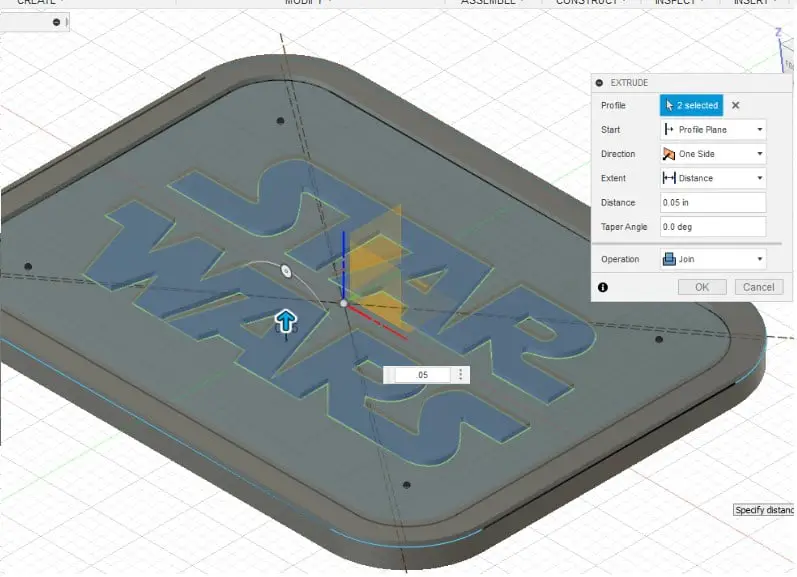Click the Distance extent icon
797x577 pixels.
pos(669,178)
